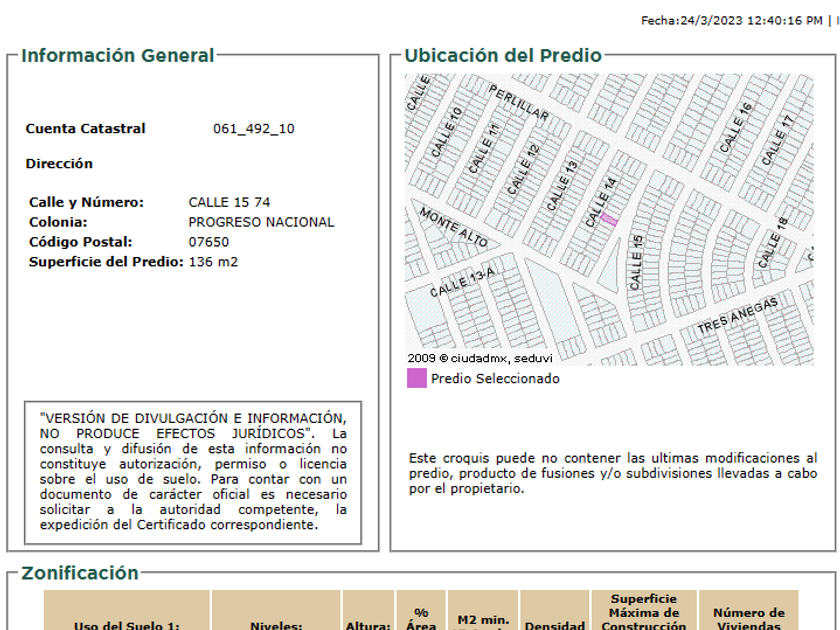Image resolution: width=840 pixels, height=630 pixels.
Task: Click the legal disclaimer text box
Action: (x=193, y=472)
